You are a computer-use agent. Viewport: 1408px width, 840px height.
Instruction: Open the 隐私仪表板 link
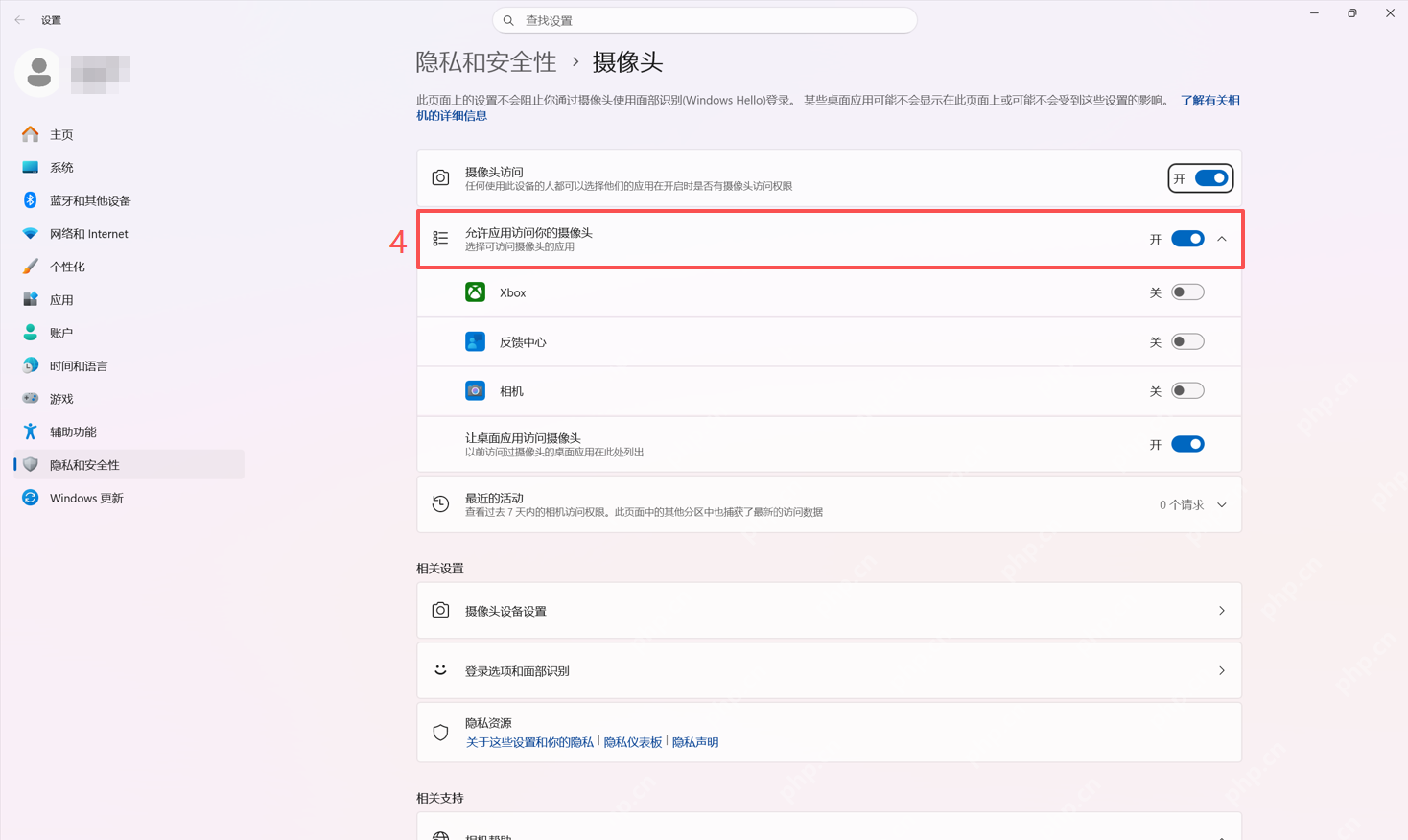click(633, 742)
